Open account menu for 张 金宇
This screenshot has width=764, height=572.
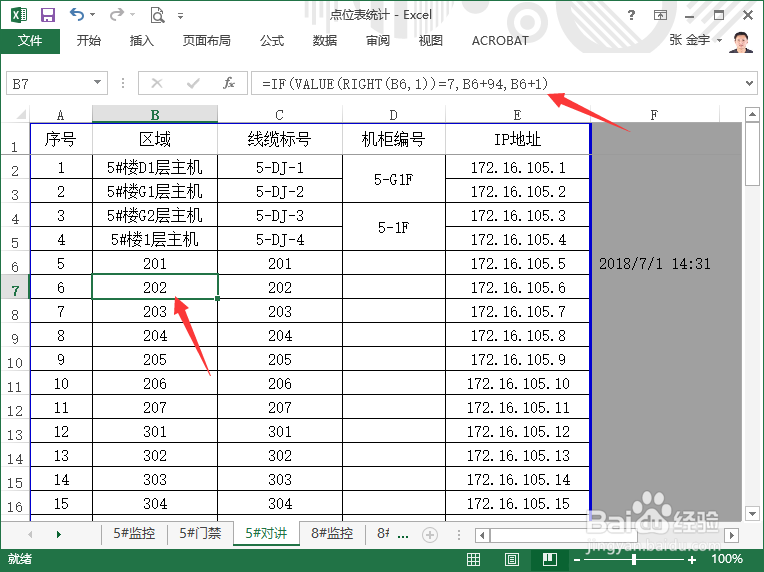695,40
